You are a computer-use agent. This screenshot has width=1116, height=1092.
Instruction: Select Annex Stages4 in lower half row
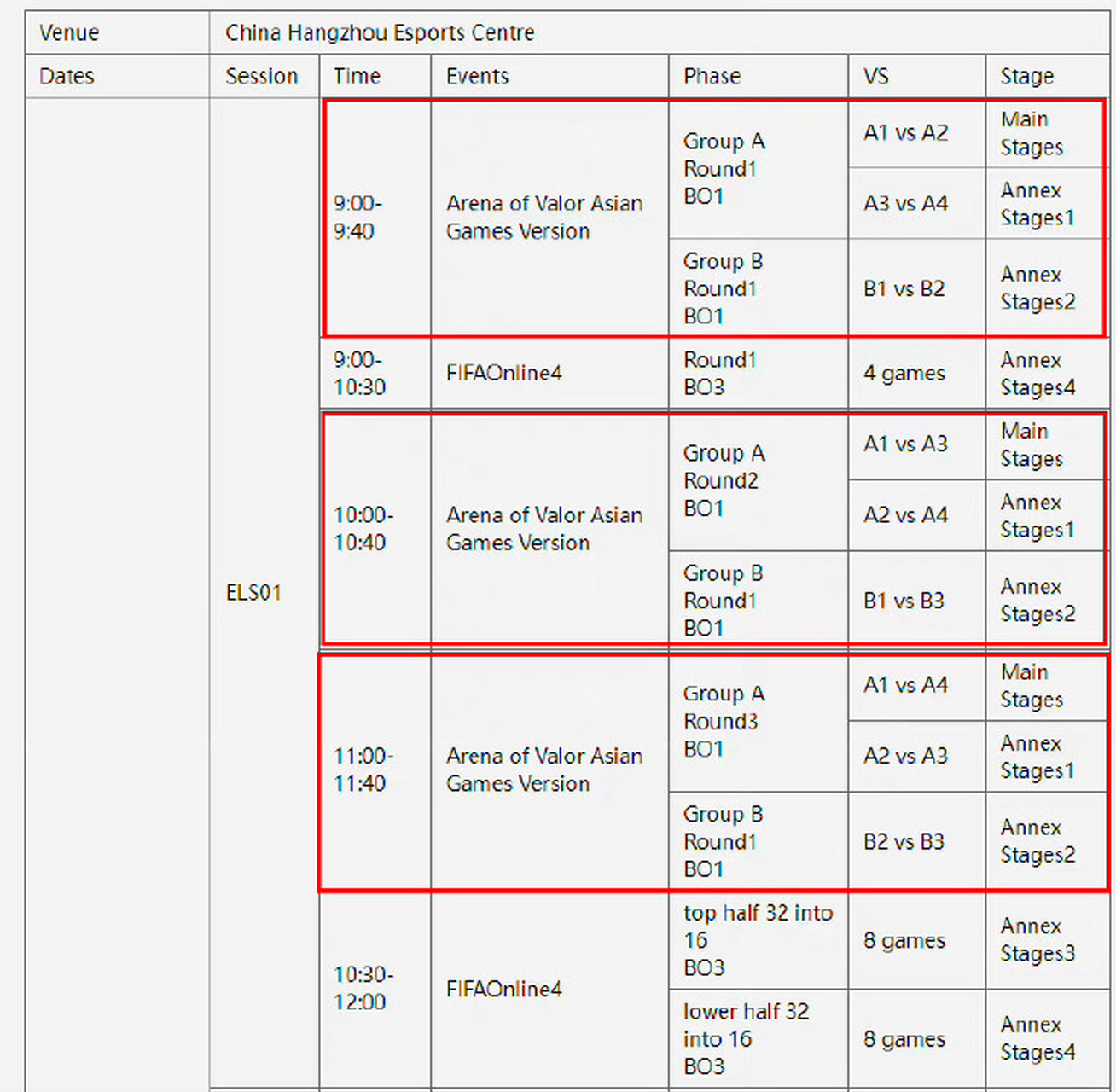pos(1049,1038)
